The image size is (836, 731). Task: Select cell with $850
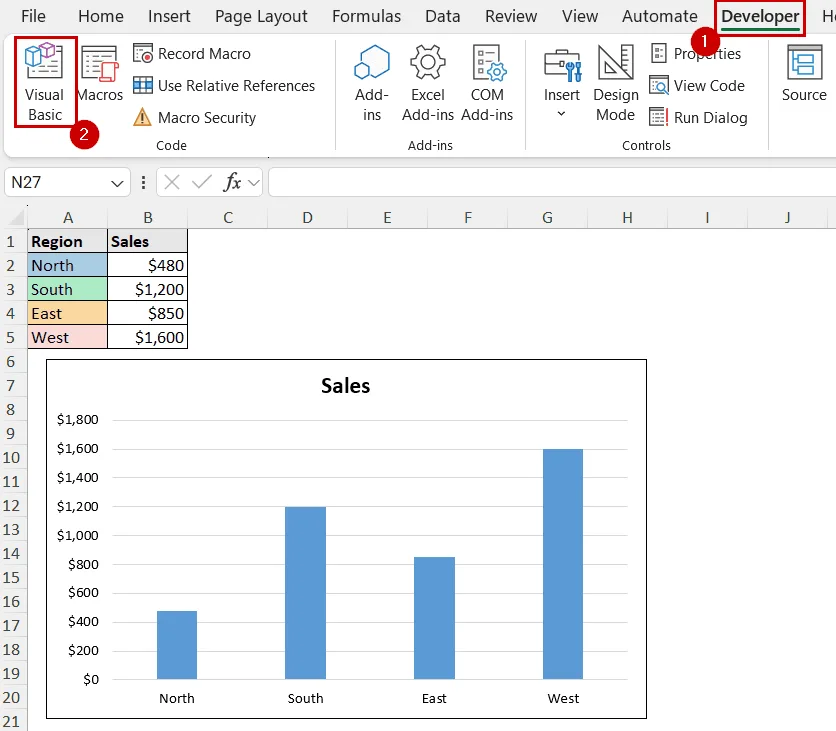148,314
